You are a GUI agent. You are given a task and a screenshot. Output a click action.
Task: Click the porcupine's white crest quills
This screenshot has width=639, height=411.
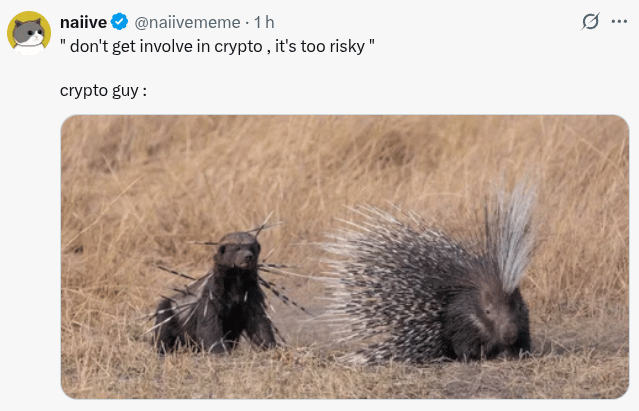(510, 232)
